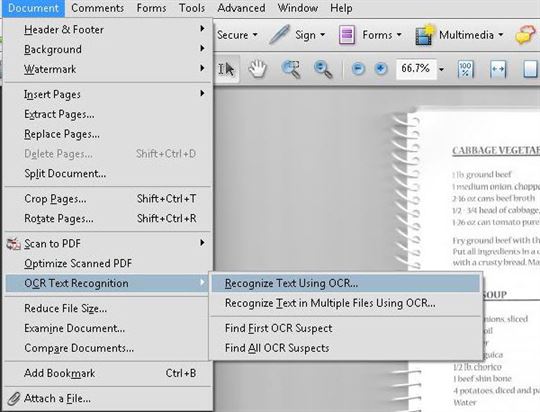
Task: Click the zoom out minus icon
Action: click(358, 69)
